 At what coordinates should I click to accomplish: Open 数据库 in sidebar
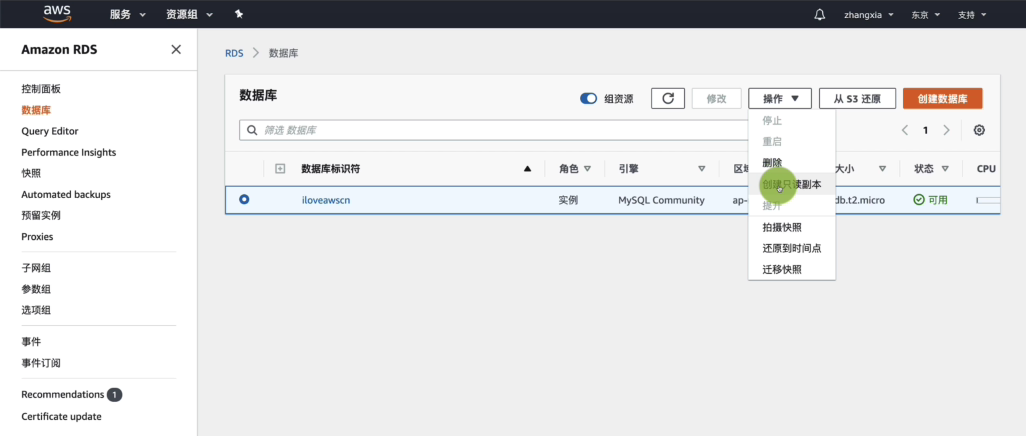coord(36,110)
